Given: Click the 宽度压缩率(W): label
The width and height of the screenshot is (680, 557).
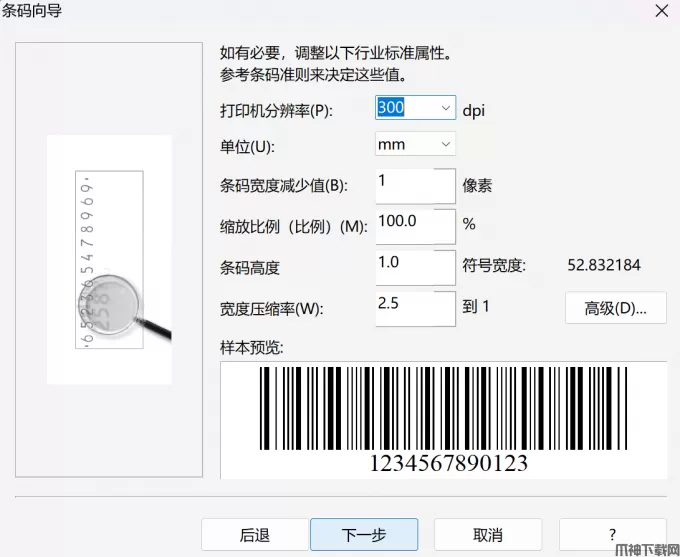Looking at the screenshot, I should click(x=271, y=309).
